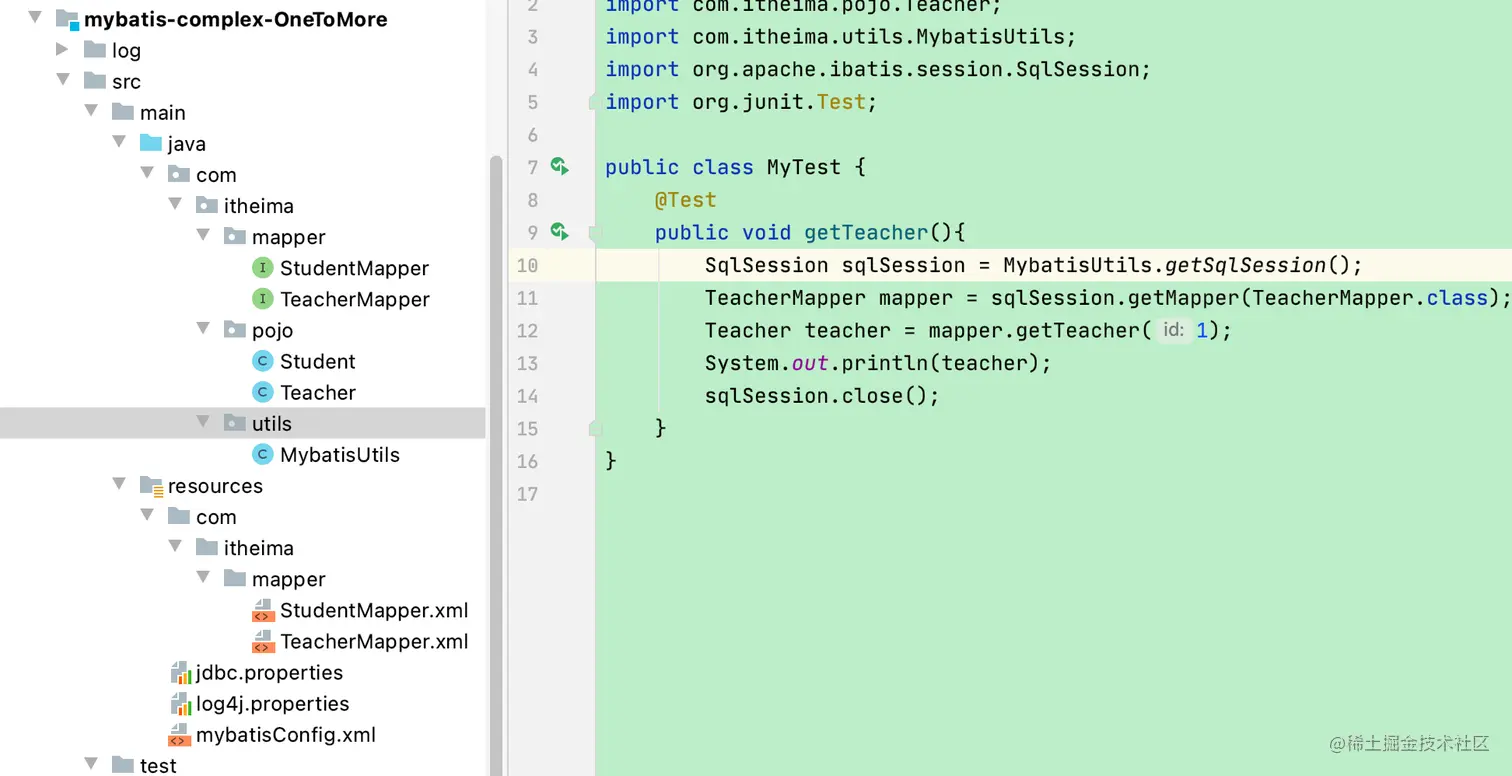Collapse the utils package
The image size is (1512, 776).
[204, 422]
